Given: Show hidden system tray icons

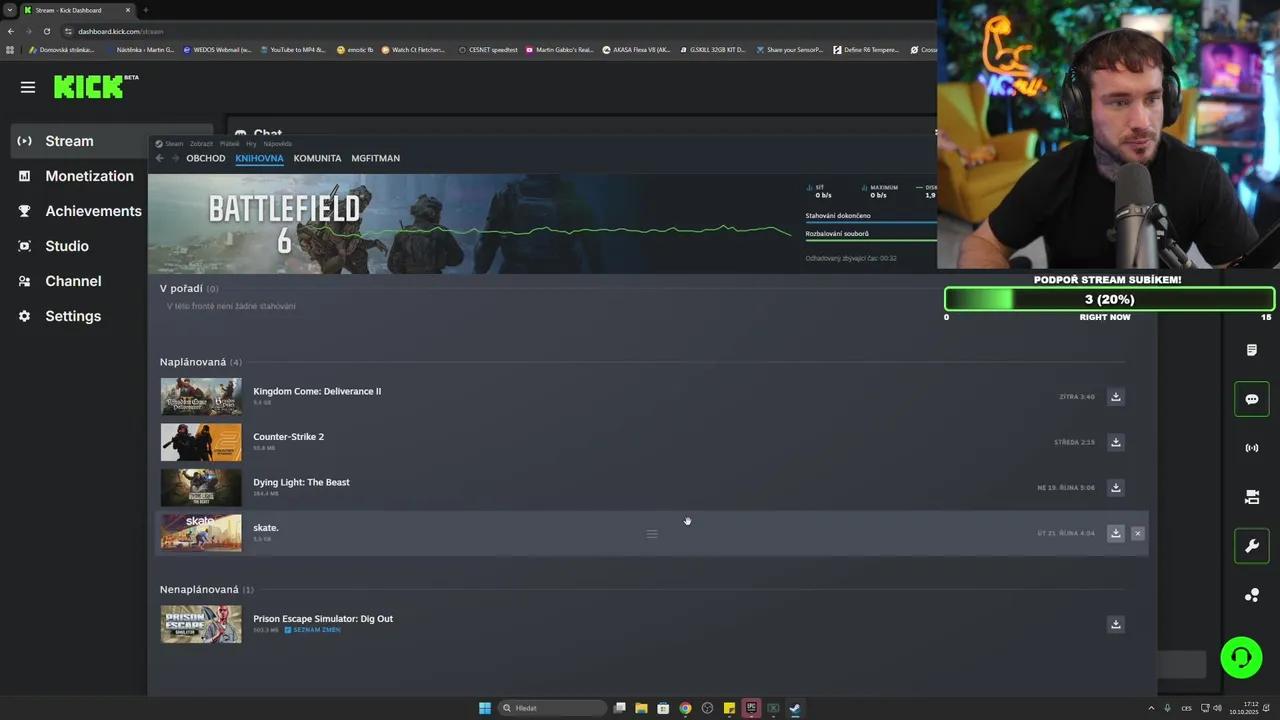Looking at the screenshot, I should [x=1151, y=708].
